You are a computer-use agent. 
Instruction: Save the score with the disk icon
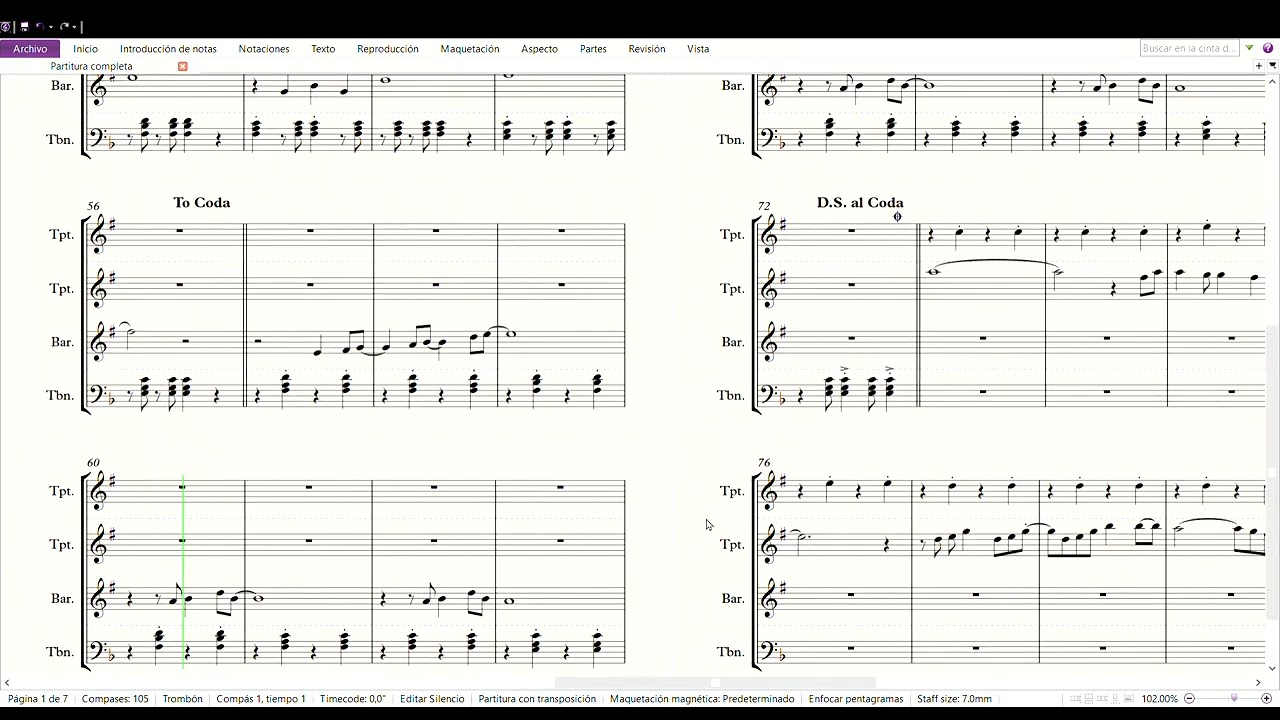point(24,26)
